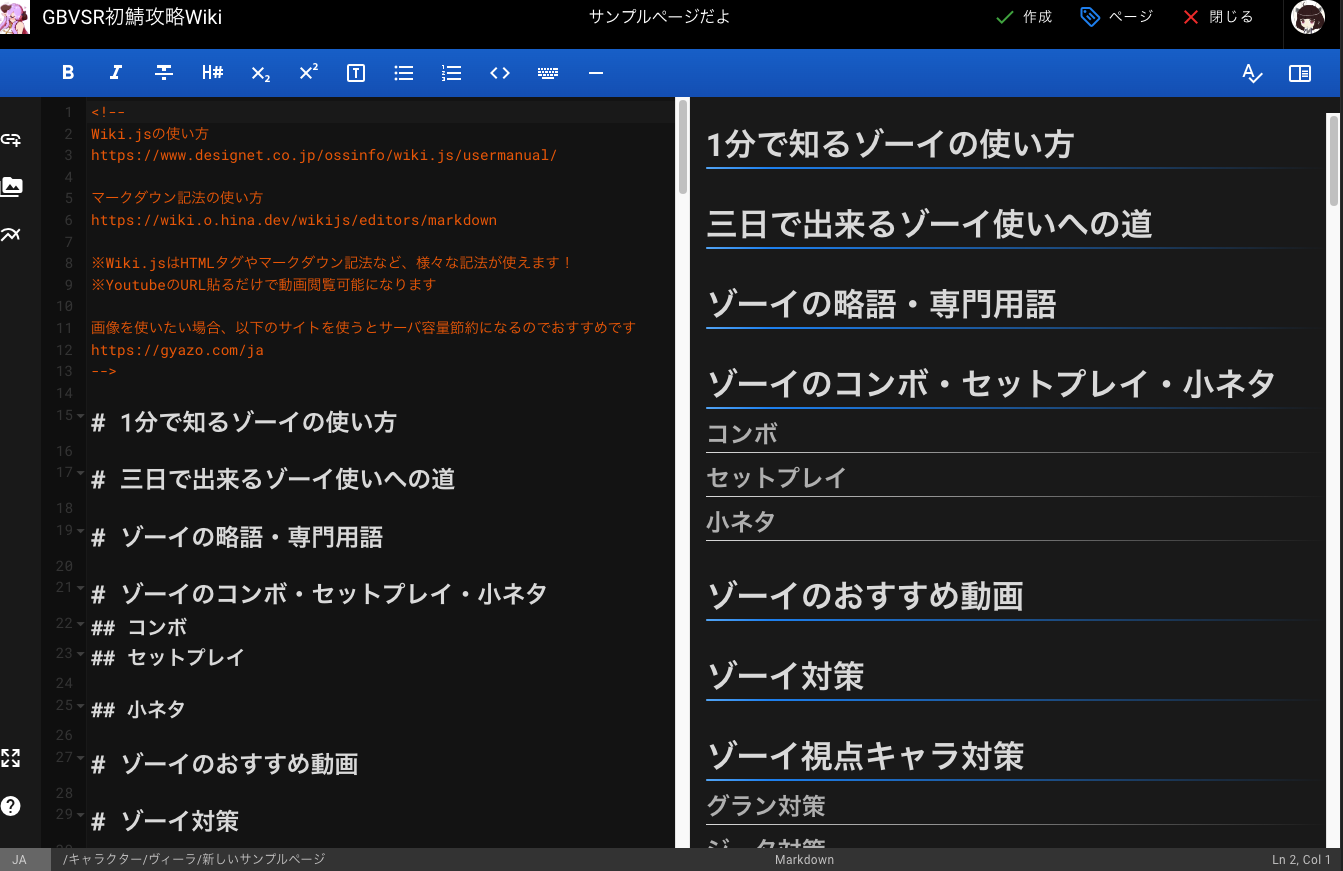This screenshot has height=871, width=1343.
Task: Click preview subheading グラン対策
Action: tap(766, 806)
